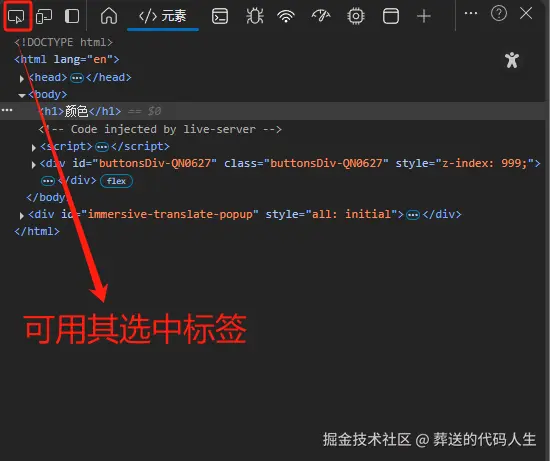
Task: Open the customize DevTools ellipsis menu
Action: (x=470, y=13)
